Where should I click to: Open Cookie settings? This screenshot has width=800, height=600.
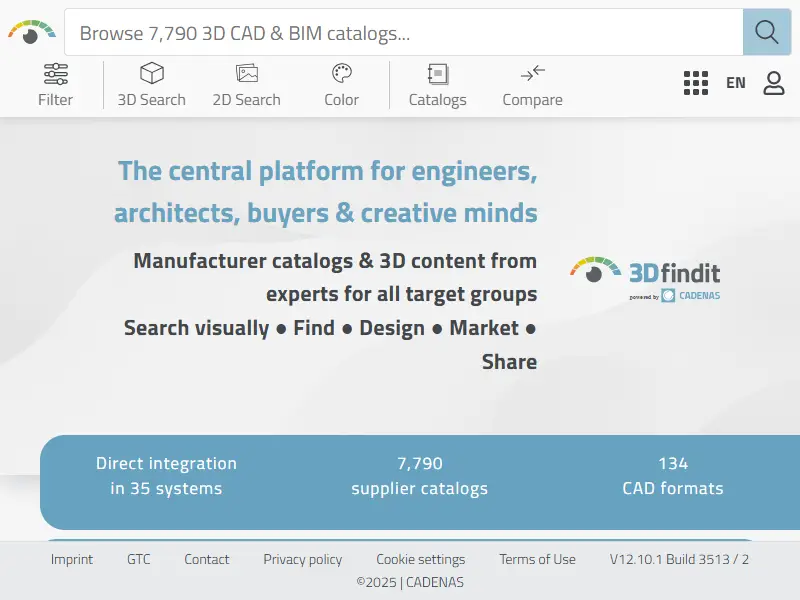point(420,560)
